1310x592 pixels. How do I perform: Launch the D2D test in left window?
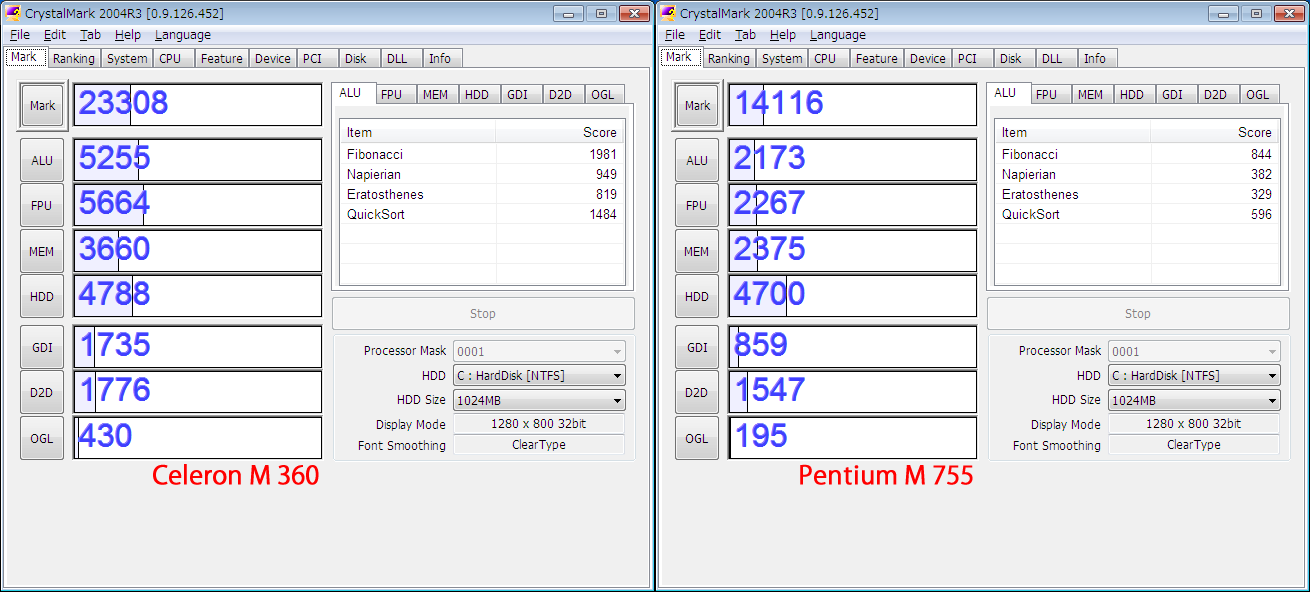[42, 392]
